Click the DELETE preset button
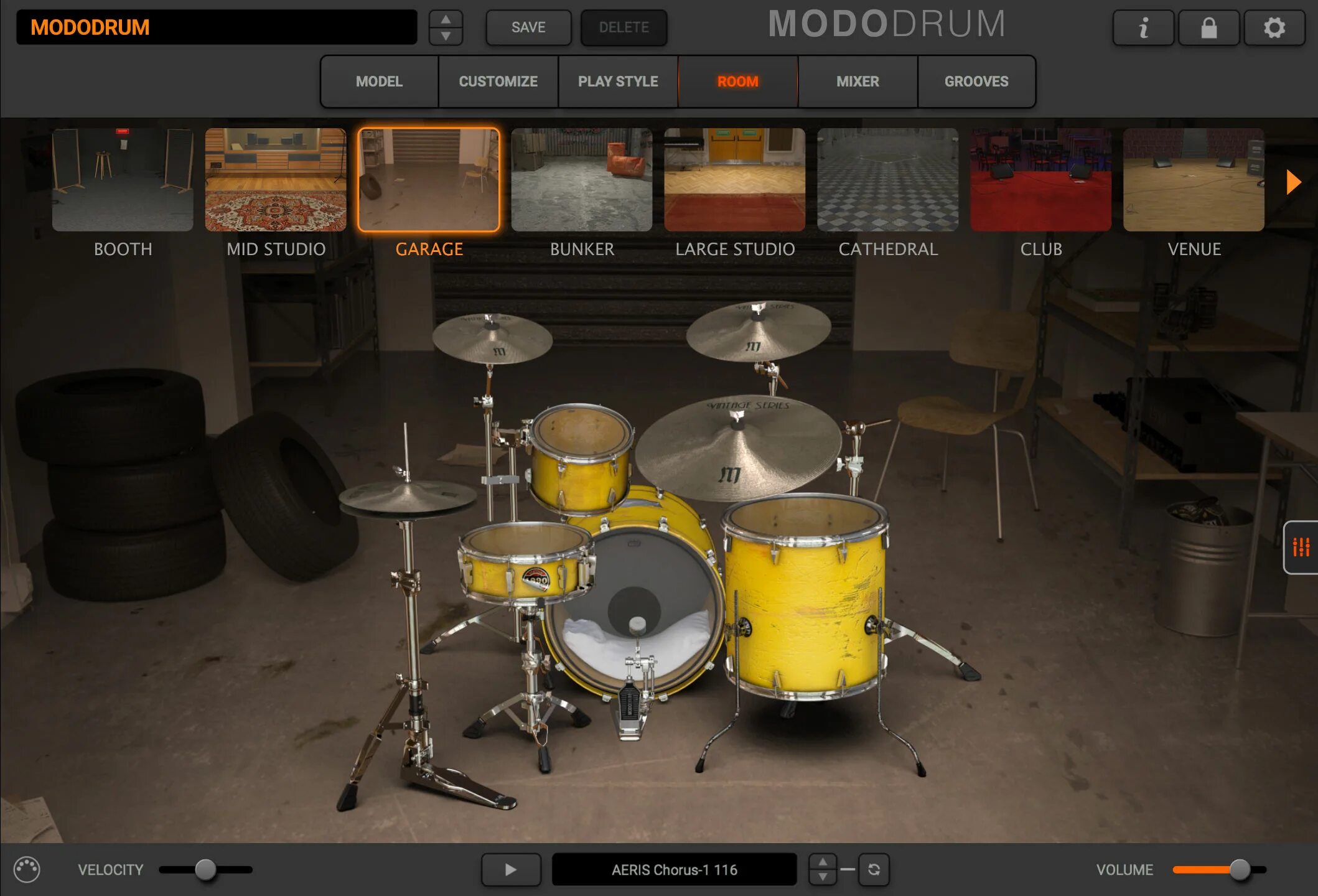Image resolution: width=1318 pixels, height=896 pixels. [x=624, y=28]
